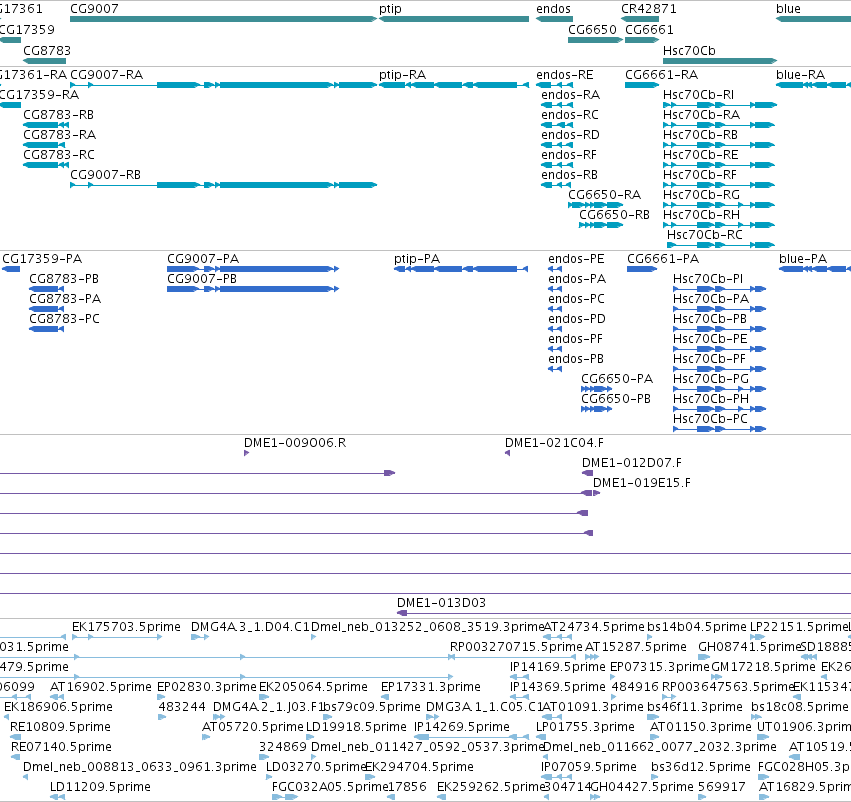Open the Hsc70Cb-PI protein label
The height and width of the screenshot is (802, 851).
tap(708, 278)
